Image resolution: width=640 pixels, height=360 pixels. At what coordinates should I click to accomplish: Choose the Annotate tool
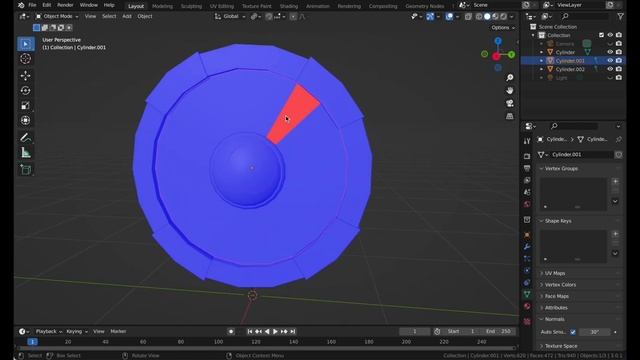click(26, 138)
